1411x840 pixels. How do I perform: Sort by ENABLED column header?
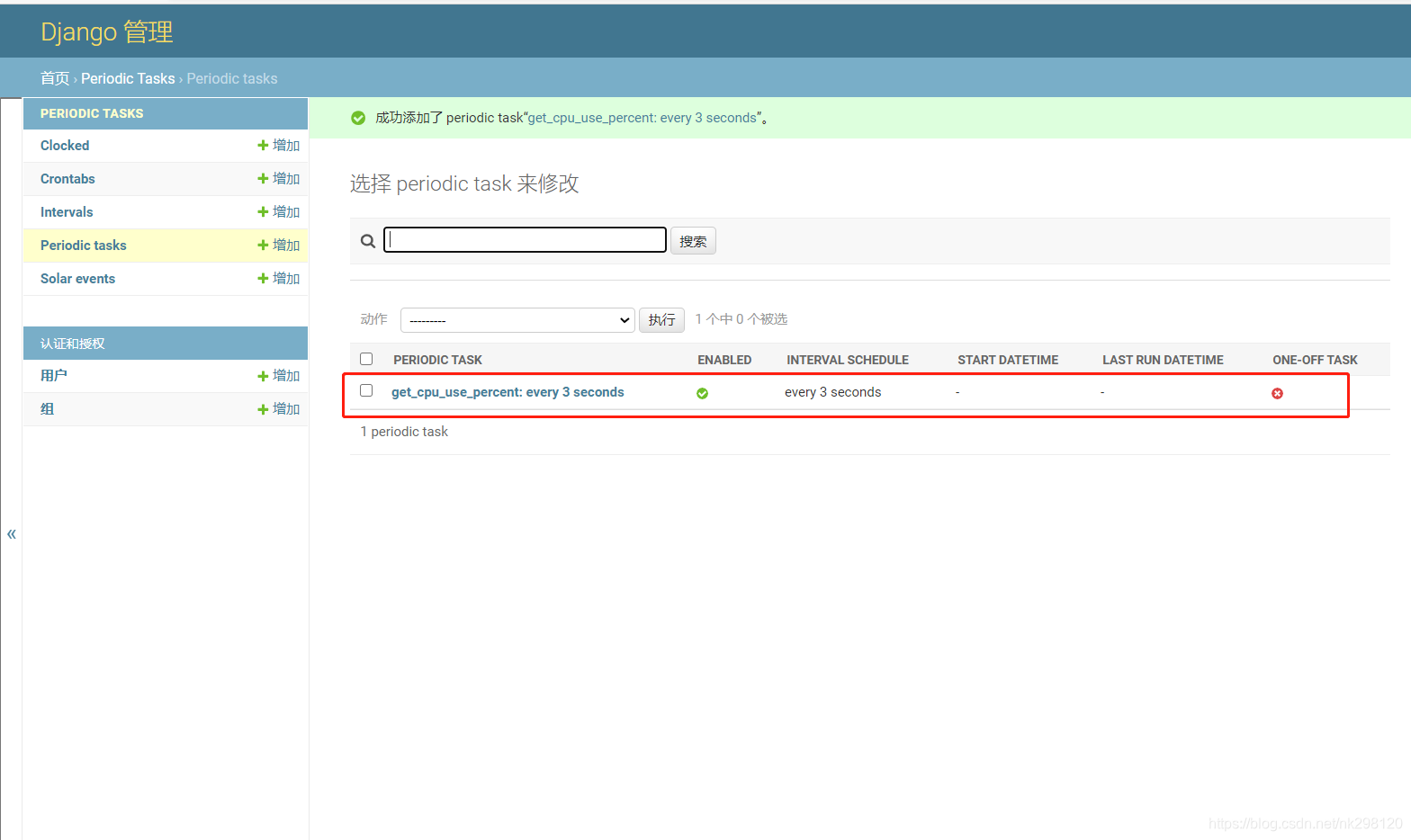pos(724,360)
